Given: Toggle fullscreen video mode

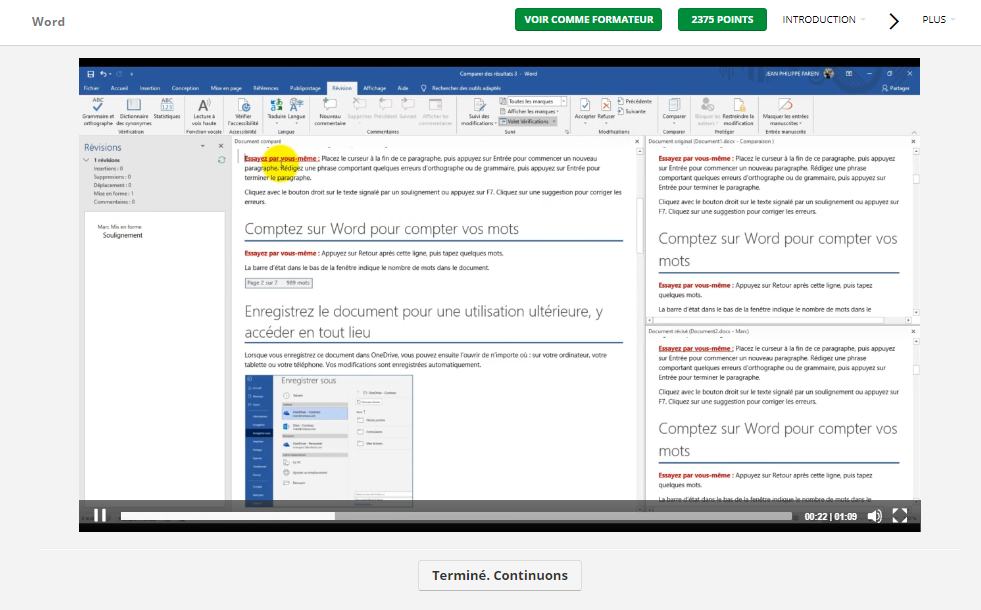Looking at the screenshot, I should tap(900, 516).
